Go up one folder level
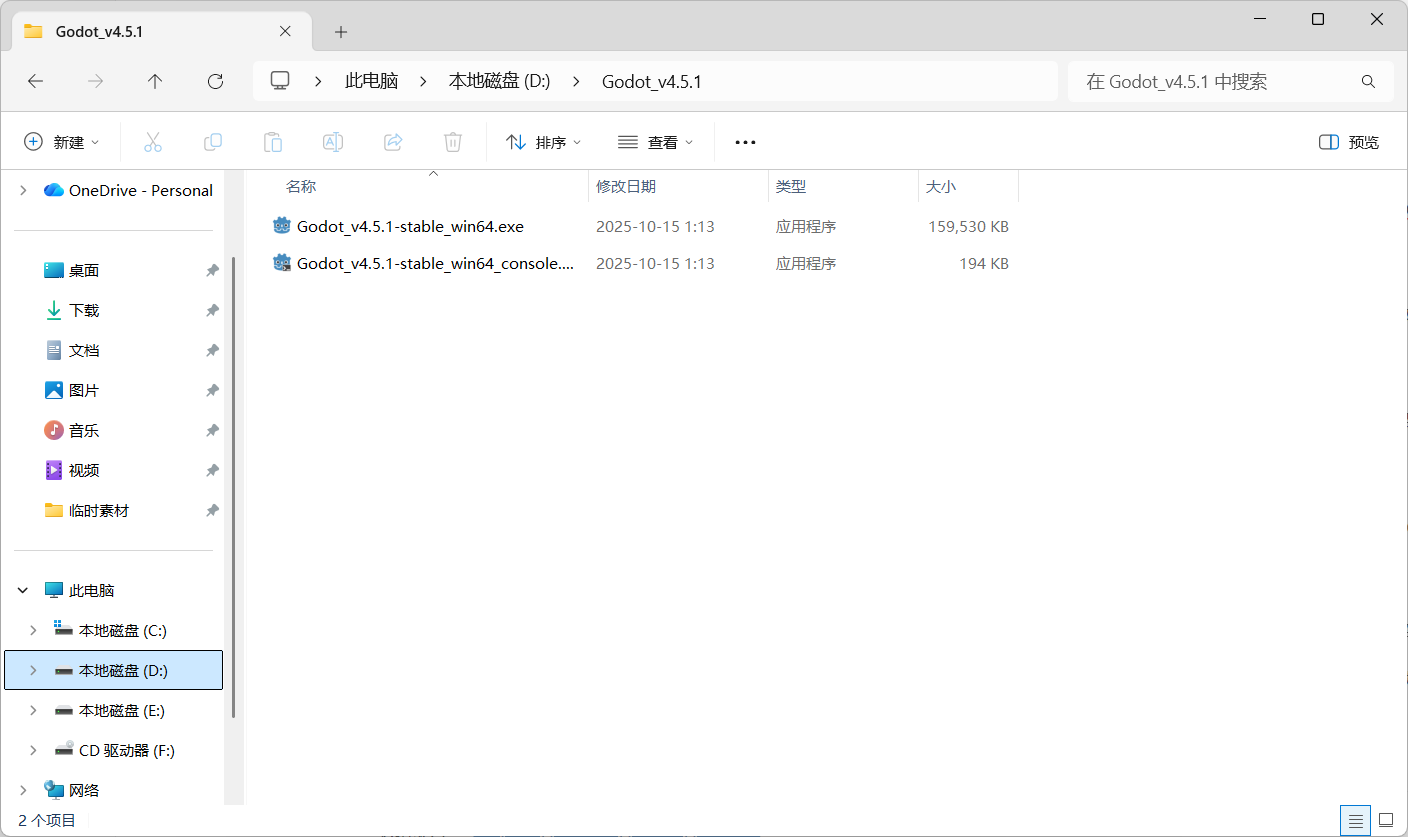This screenshot has height=837, width=1408. coord(155,82)
